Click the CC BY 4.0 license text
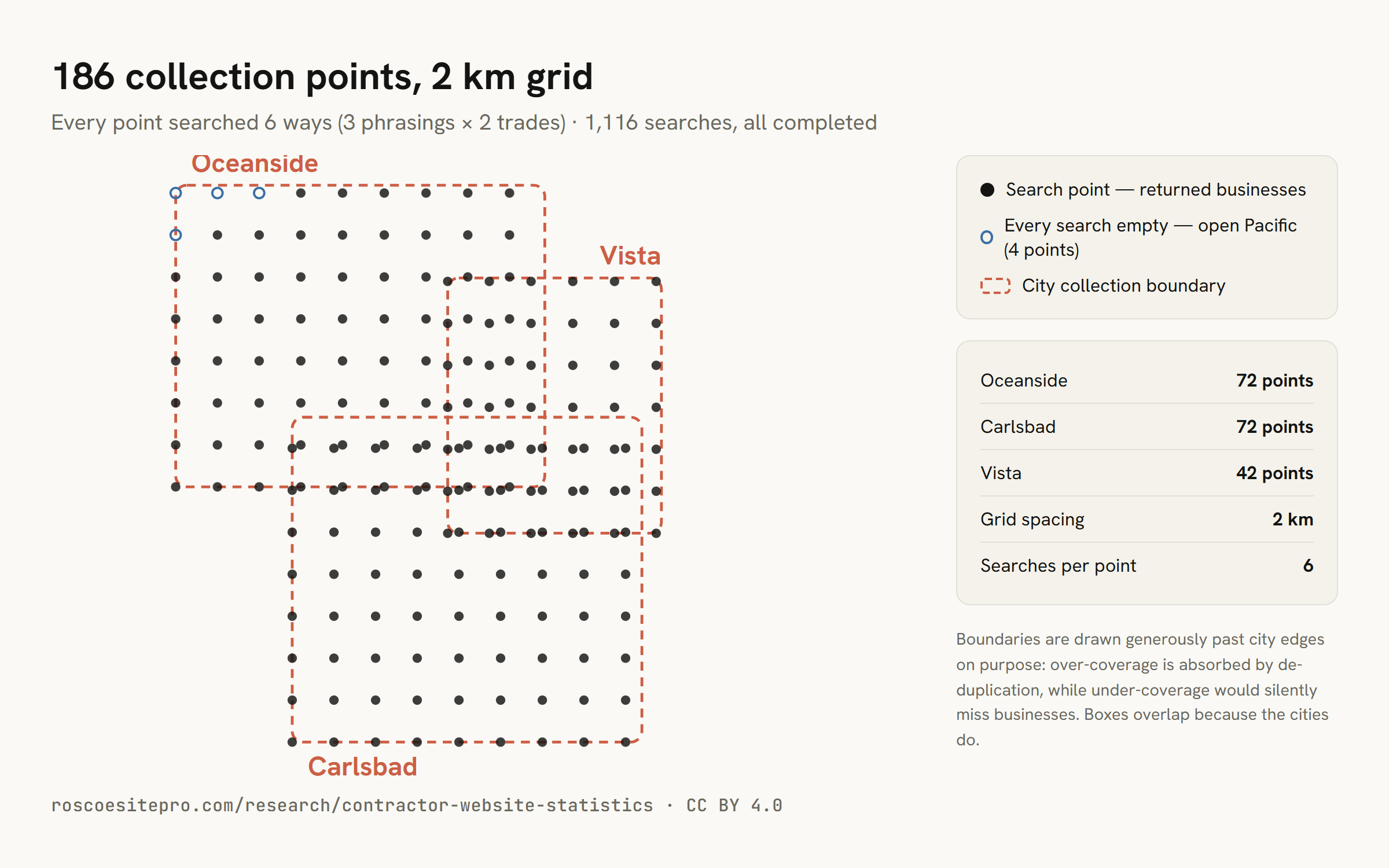1389x868 pixels. [734, 806]
